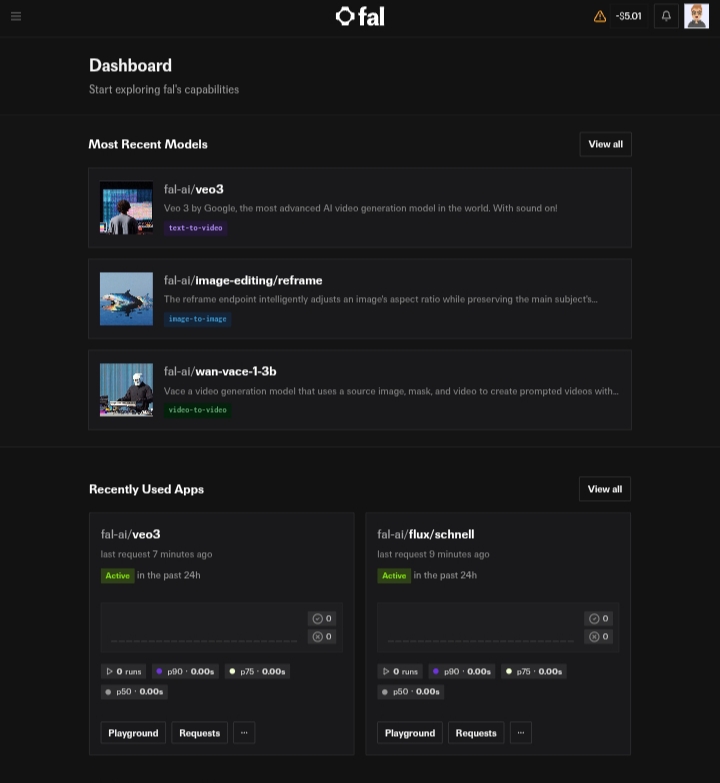The height and width of the screenshot is (783, 720).
Task: Click the video-to-video tag
Action: pyautogui.click(x=197, y=409)
